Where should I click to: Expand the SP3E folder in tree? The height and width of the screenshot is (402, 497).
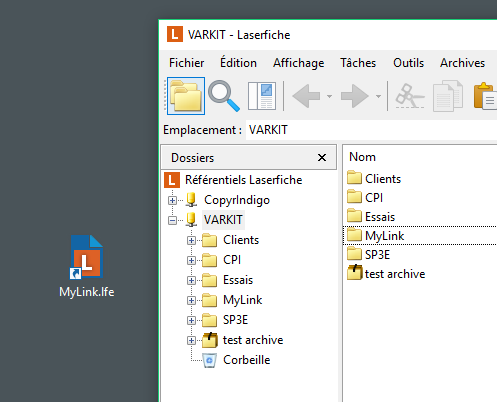coord(191,320)
